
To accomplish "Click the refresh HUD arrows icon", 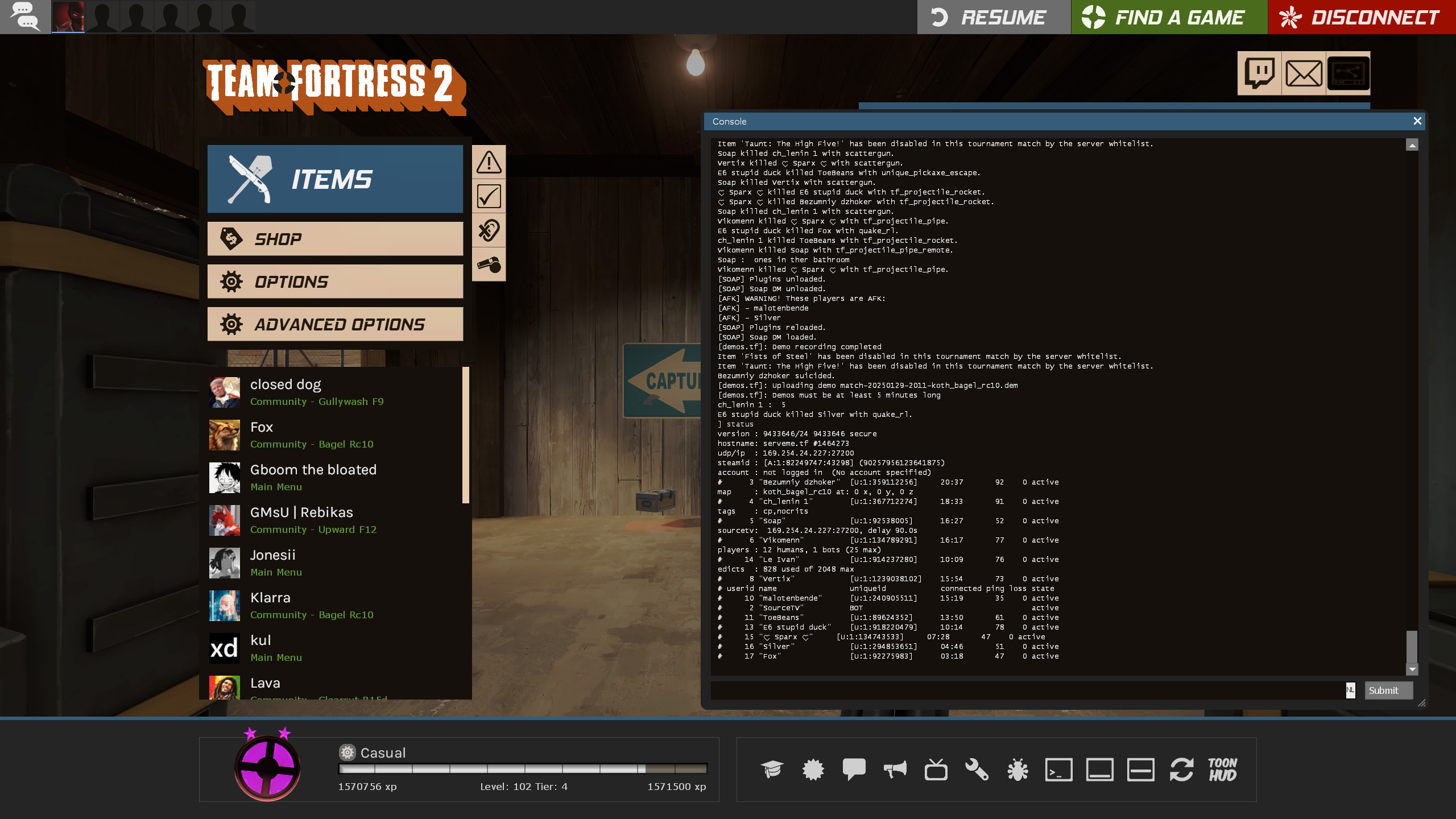I will click(1181, 770).
